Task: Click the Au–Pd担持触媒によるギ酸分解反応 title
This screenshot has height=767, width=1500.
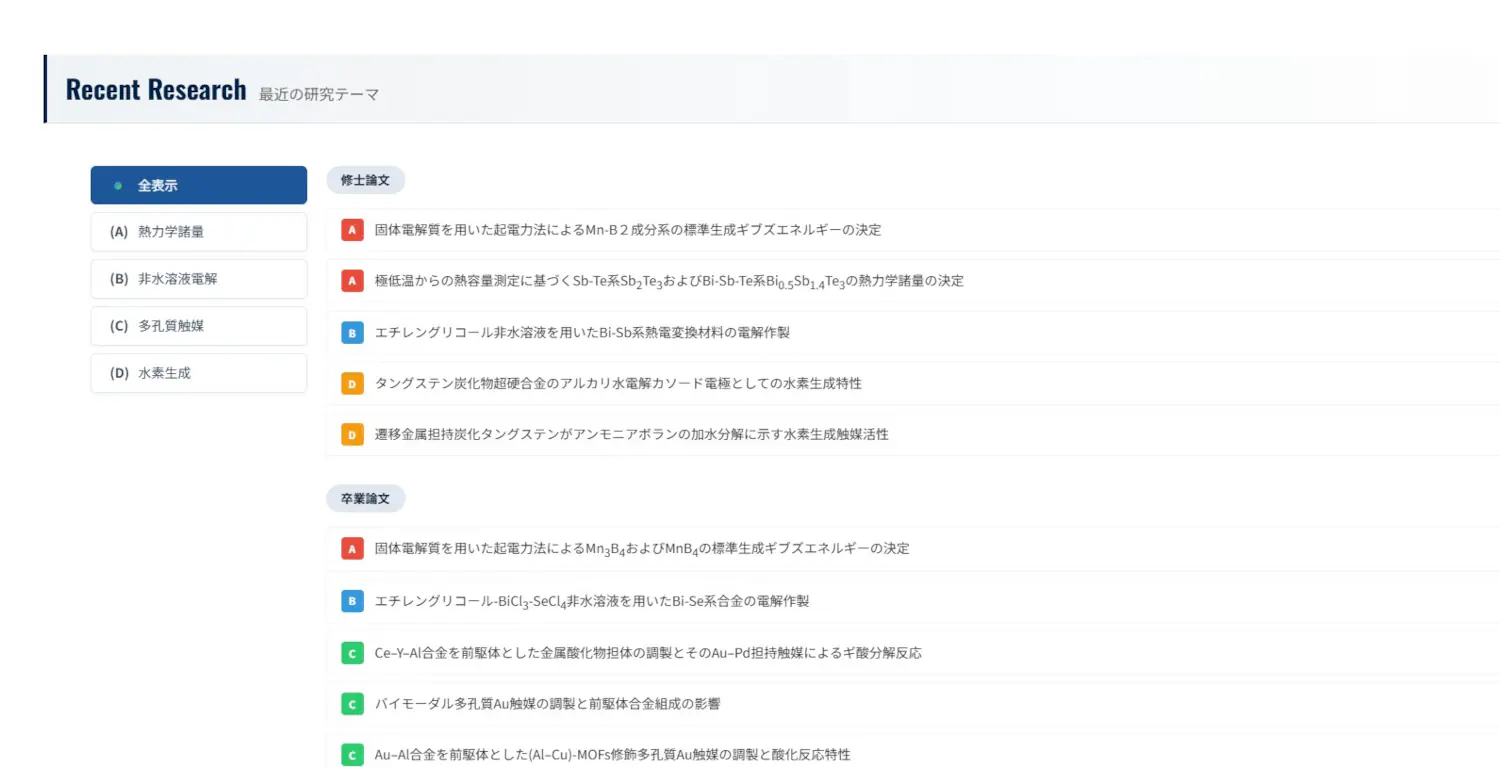Action: [648, 653]
